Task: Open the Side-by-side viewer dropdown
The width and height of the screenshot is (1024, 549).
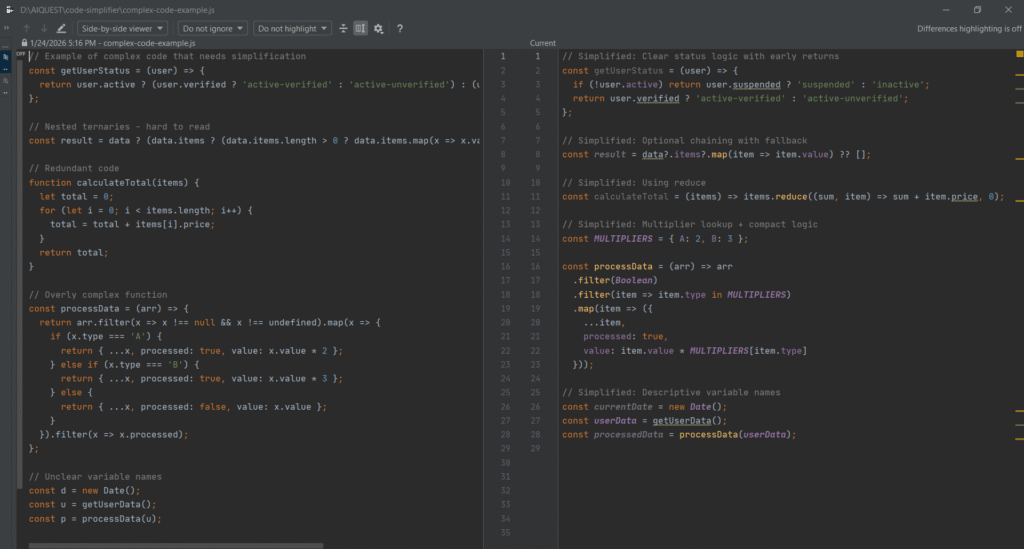Action: (122, 29)
